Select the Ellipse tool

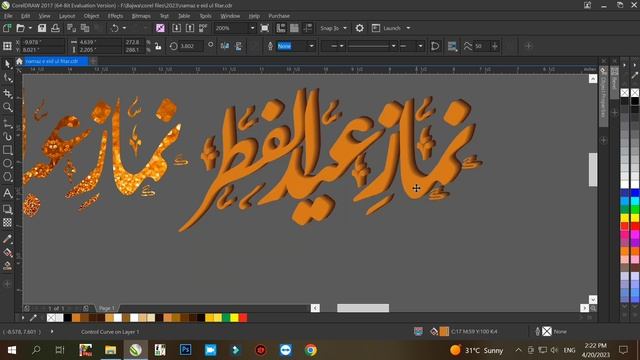[7, 163]
